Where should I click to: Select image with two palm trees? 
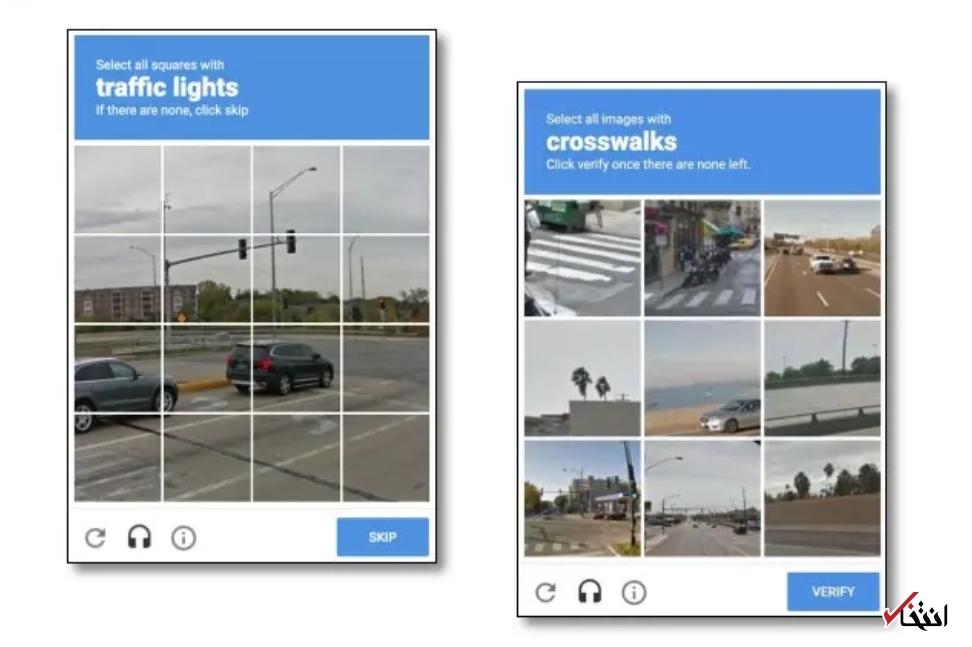[x=583, y=378]
